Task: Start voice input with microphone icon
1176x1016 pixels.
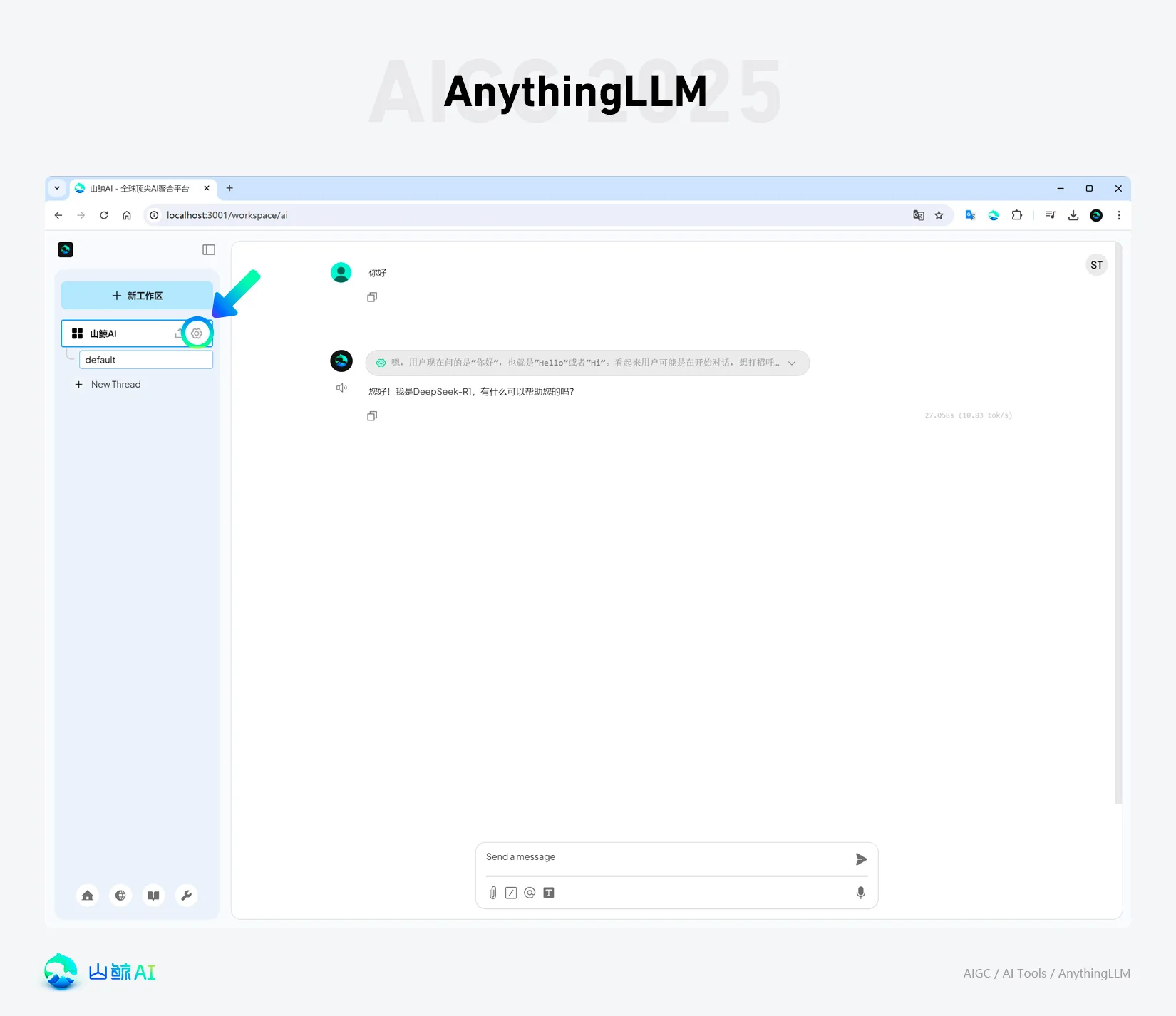Action: [861, 893]
